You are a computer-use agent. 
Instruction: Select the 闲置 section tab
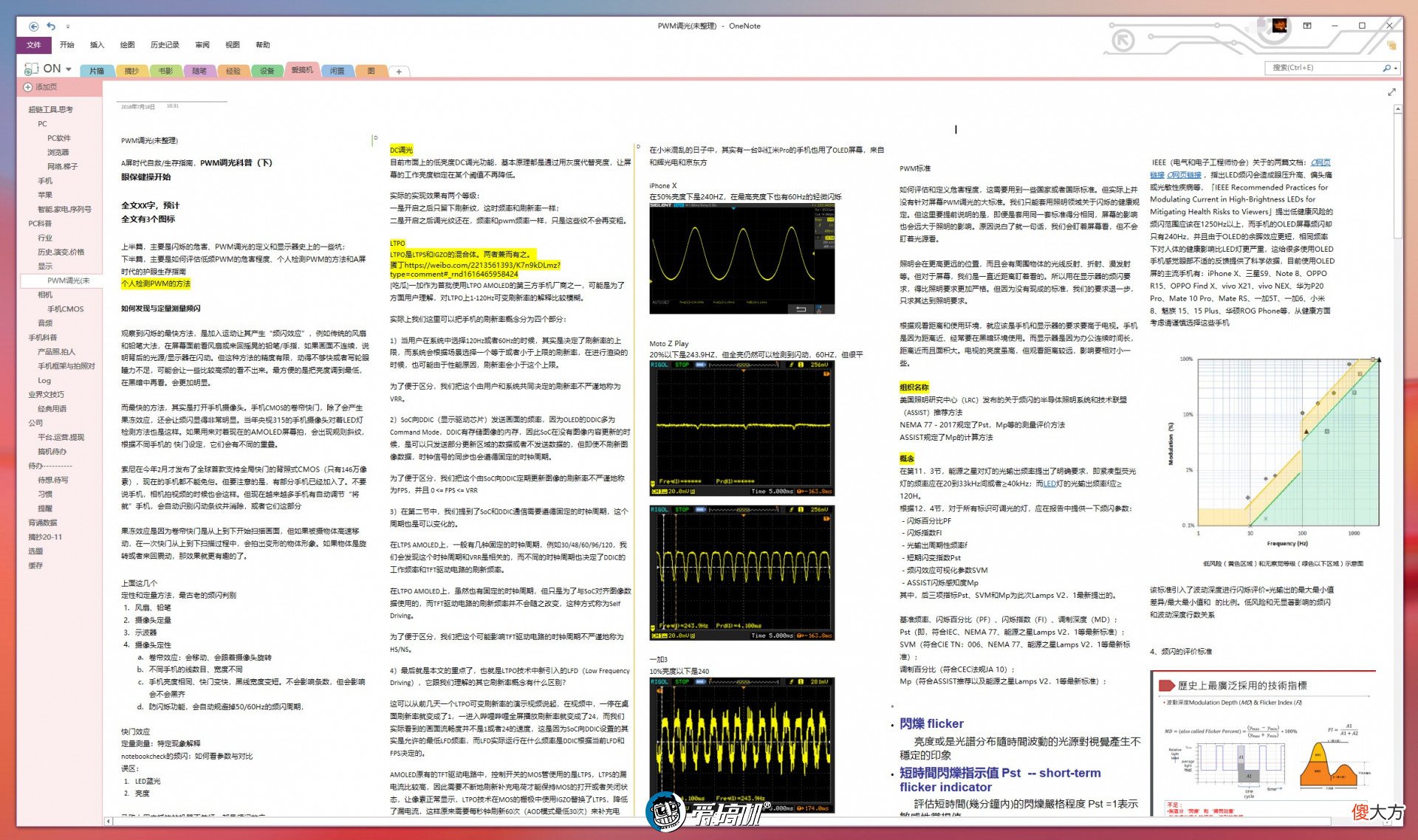(337, 71)
